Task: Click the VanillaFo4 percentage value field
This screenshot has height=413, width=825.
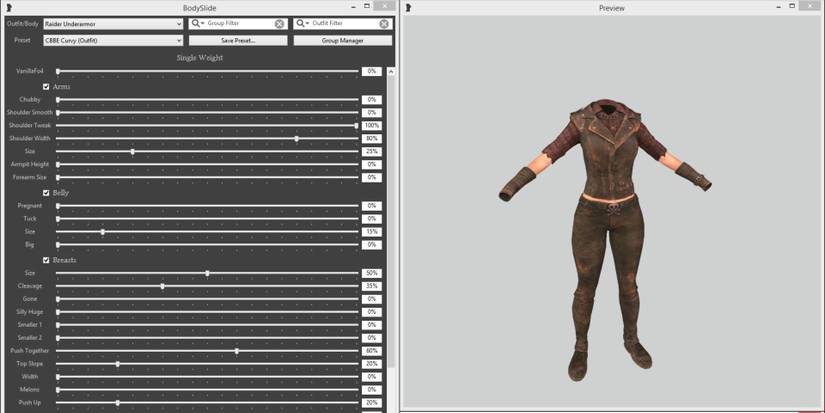Action: pos(371,72)
